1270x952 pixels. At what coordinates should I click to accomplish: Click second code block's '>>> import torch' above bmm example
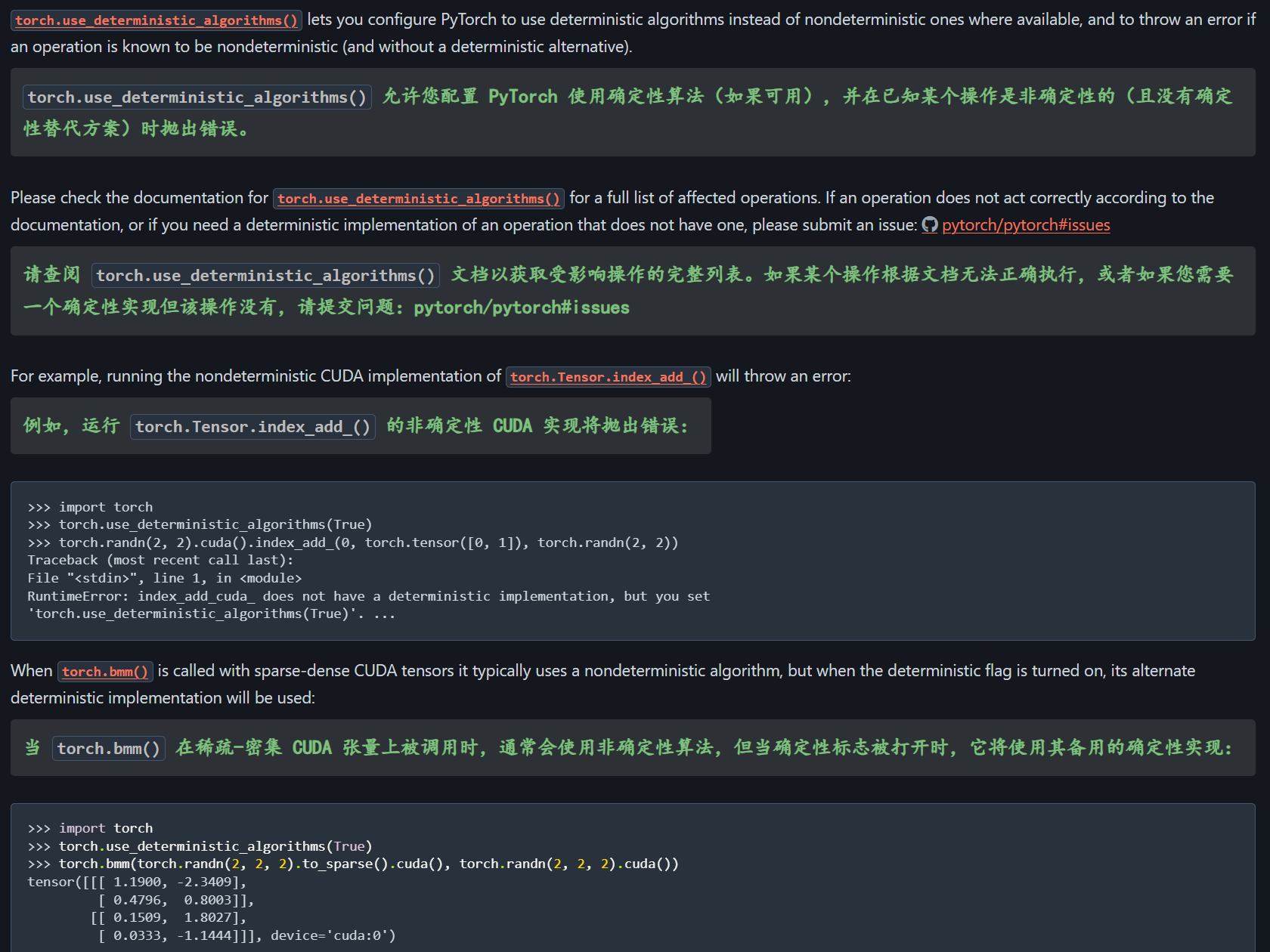click(90, 828)
